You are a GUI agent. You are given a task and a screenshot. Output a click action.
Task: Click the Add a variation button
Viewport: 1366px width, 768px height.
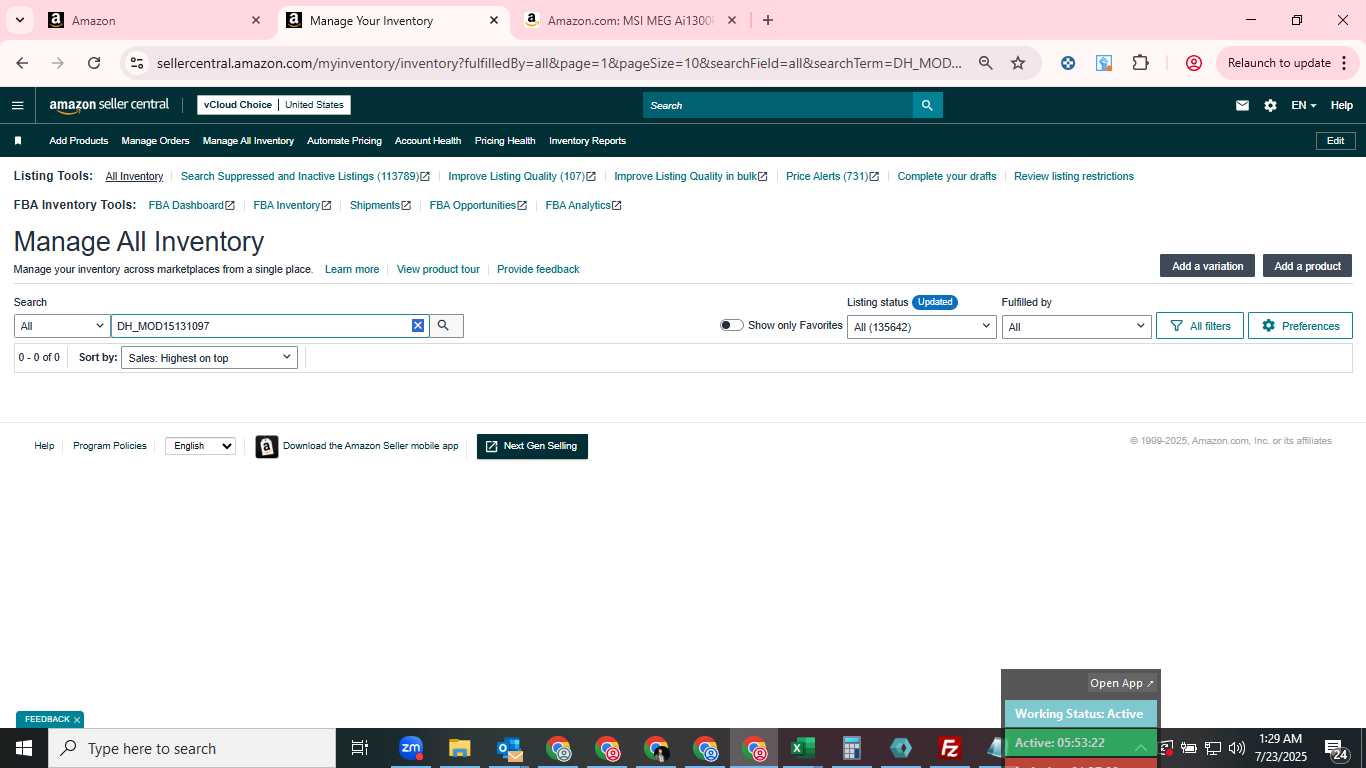(1207, 266)
